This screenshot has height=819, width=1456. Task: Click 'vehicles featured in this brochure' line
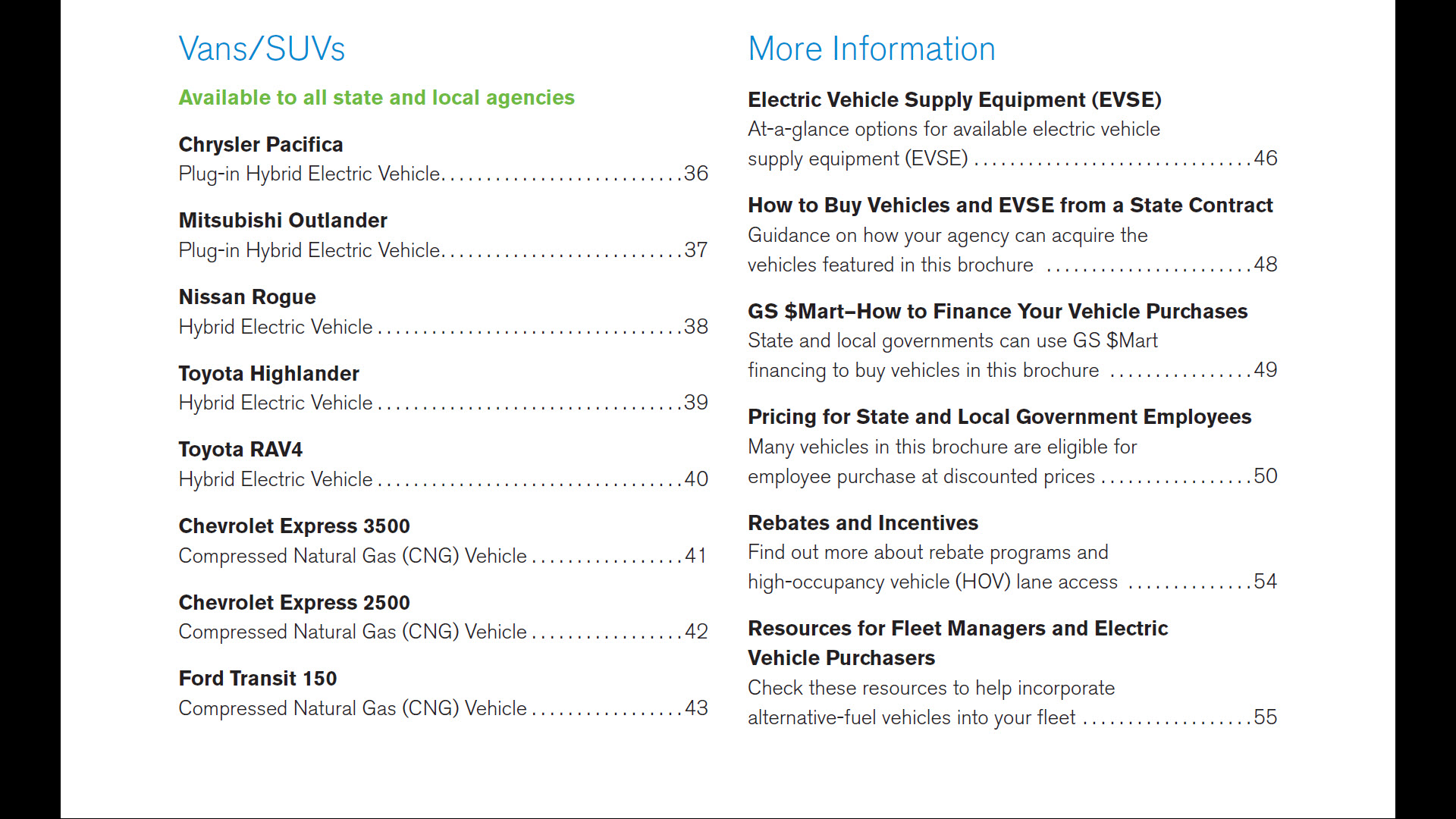(890, 265)
